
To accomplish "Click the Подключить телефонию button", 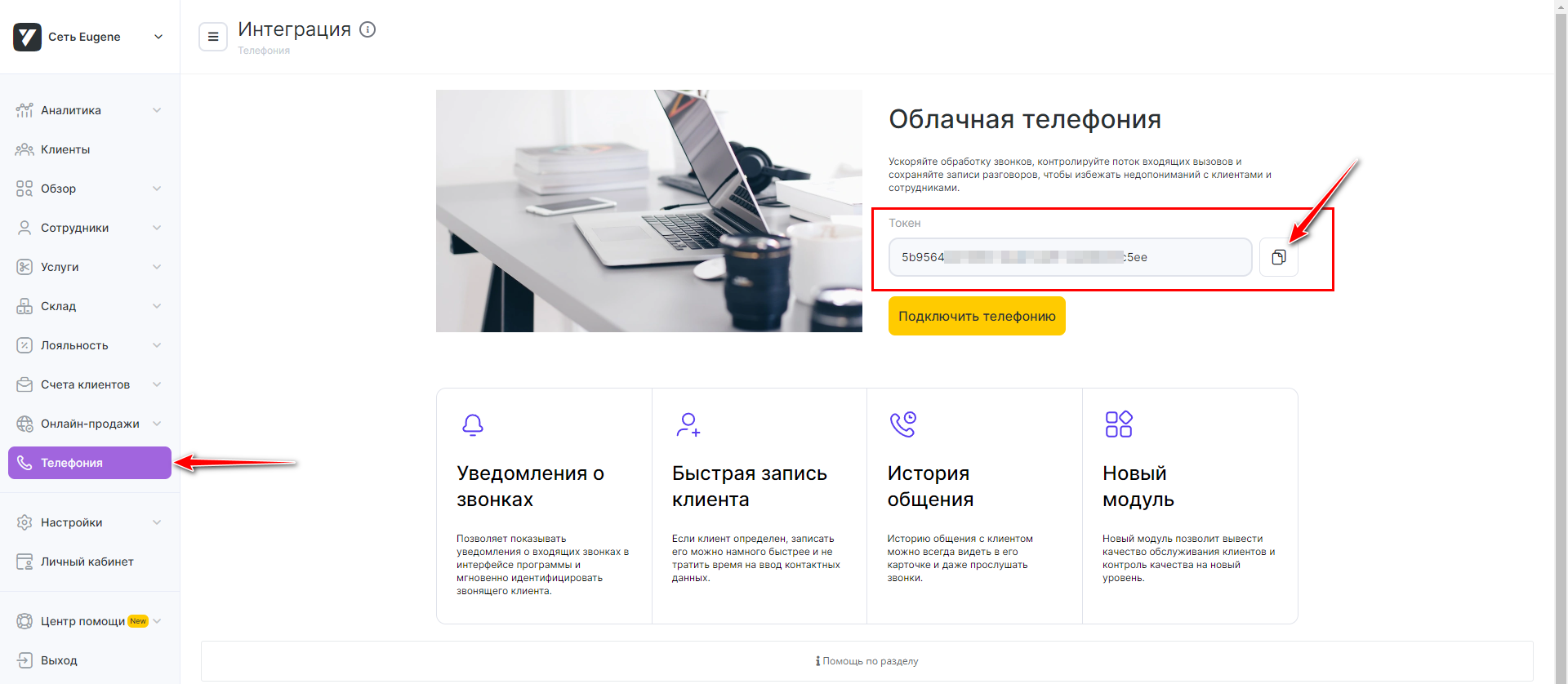I will click(x=977, y=316).
